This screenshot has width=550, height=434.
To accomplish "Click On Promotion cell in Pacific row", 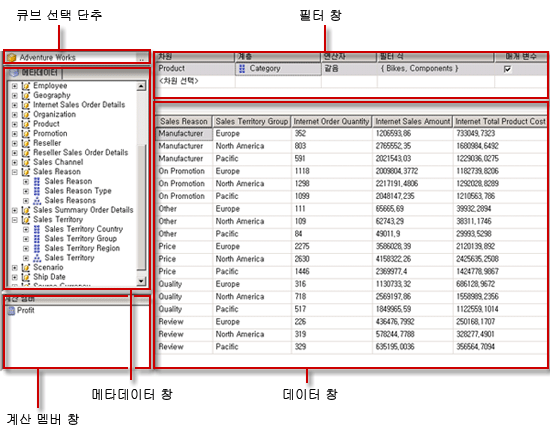I will click(x=184, y=196).
